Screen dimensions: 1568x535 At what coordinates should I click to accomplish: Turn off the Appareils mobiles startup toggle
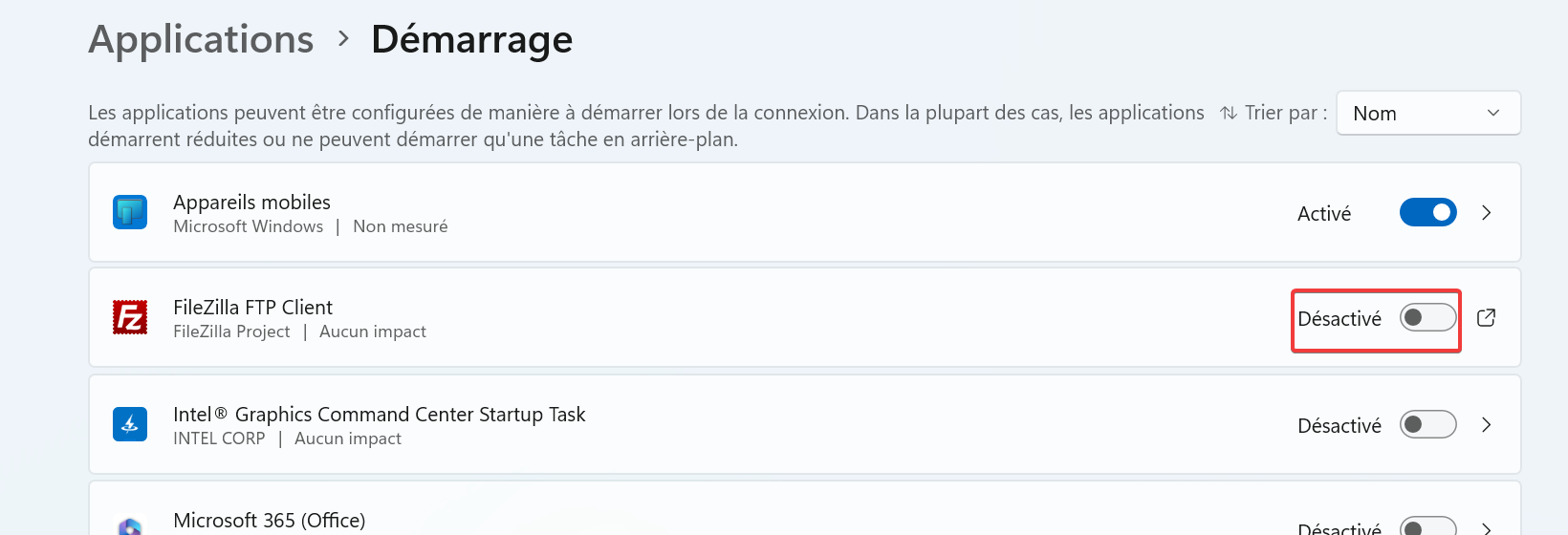(x=1427, y=212)
